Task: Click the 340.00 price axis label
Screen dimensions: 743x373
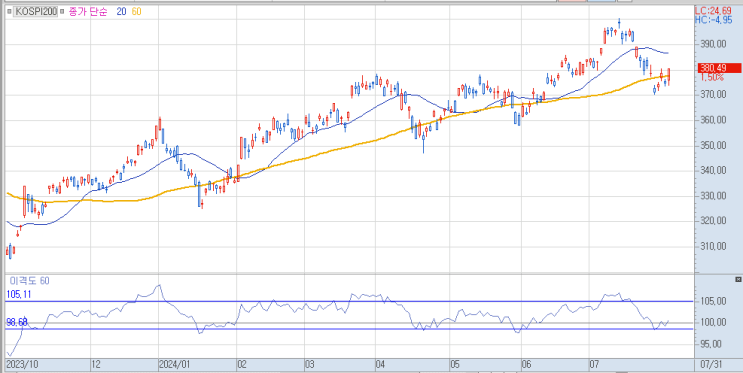Action: [714, 170]
